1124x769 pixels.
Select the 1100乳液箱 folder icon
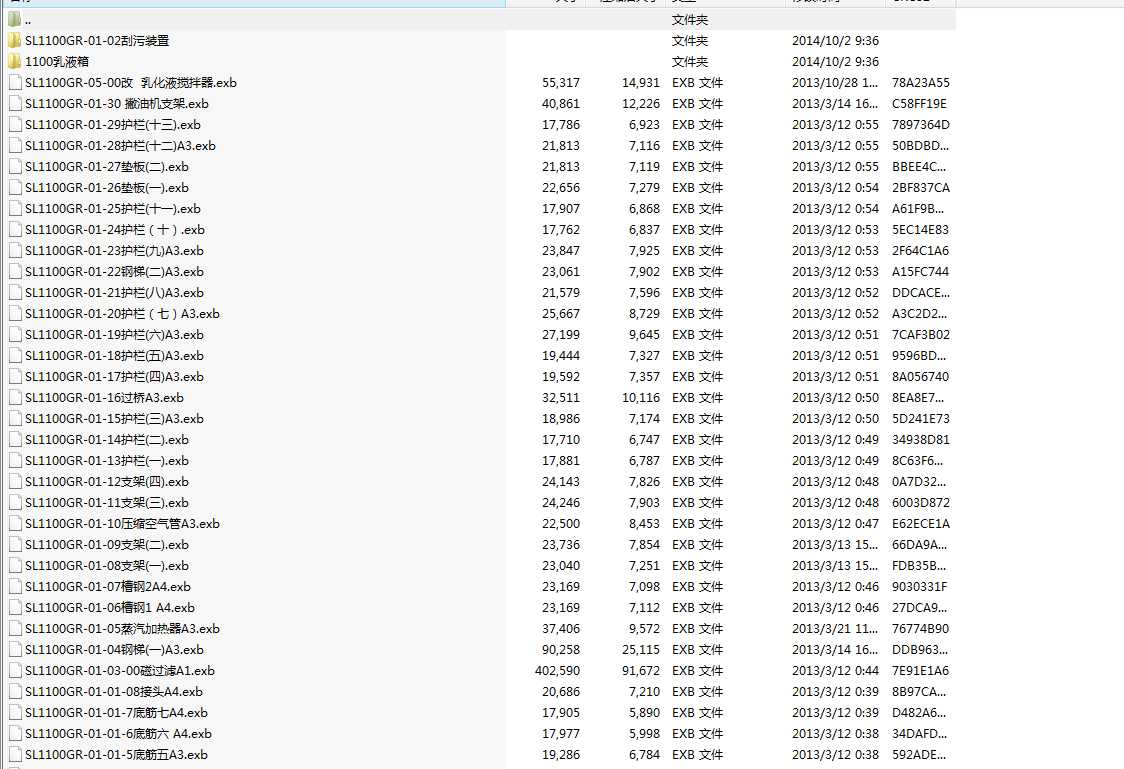(x=14, y=62)
